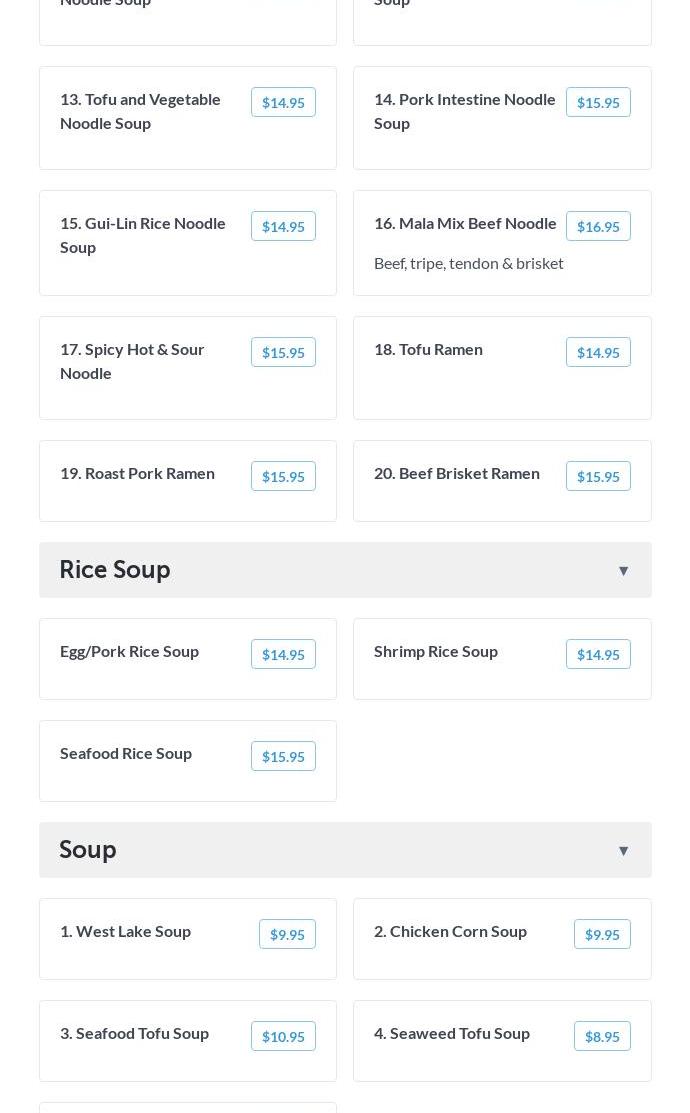Screen dimensions: 690x1113
Task: Collapse the Rice Soup section arrow
Action: click(623, 571)
